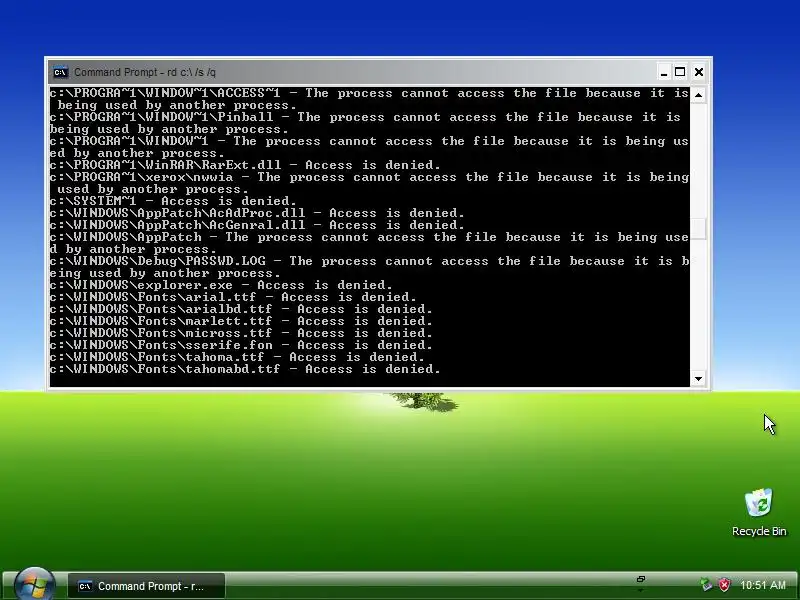Click the Fonts\arial.ttf line
Viewport: 800px width, 600px height.
(233, 297)
